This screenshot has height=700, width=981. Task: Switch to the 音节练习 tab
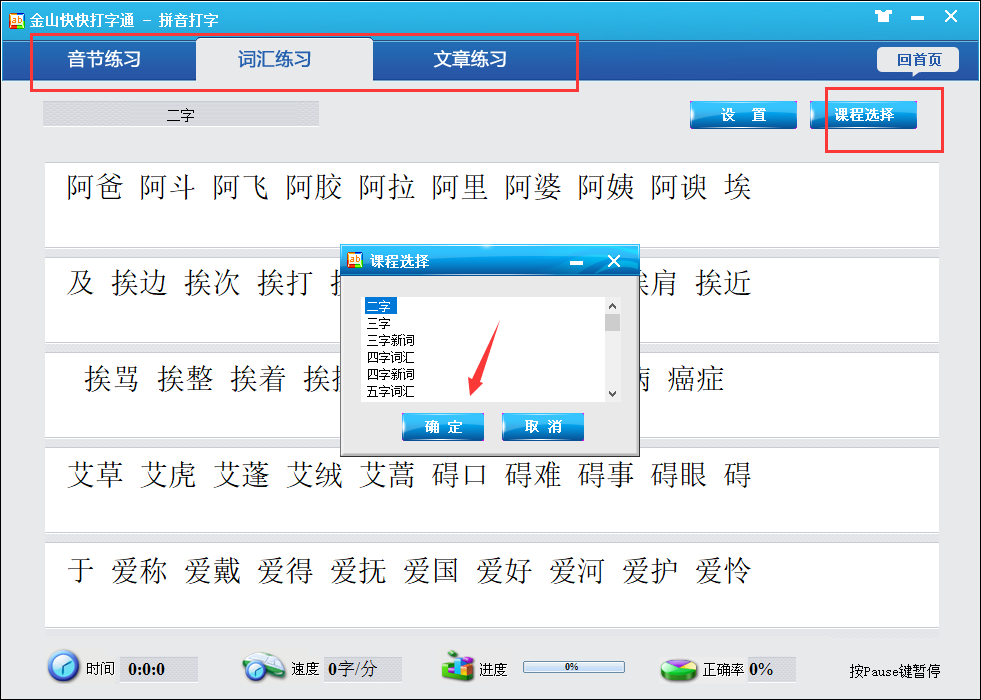point(104,59)
